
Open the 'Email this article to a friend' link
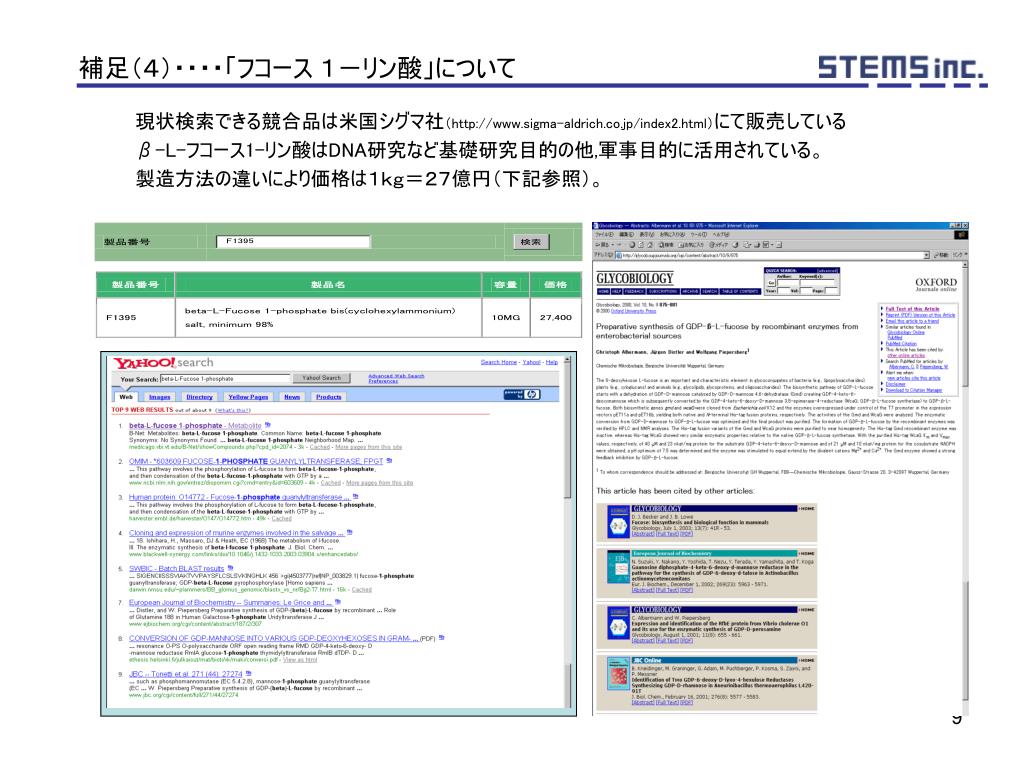912,321
